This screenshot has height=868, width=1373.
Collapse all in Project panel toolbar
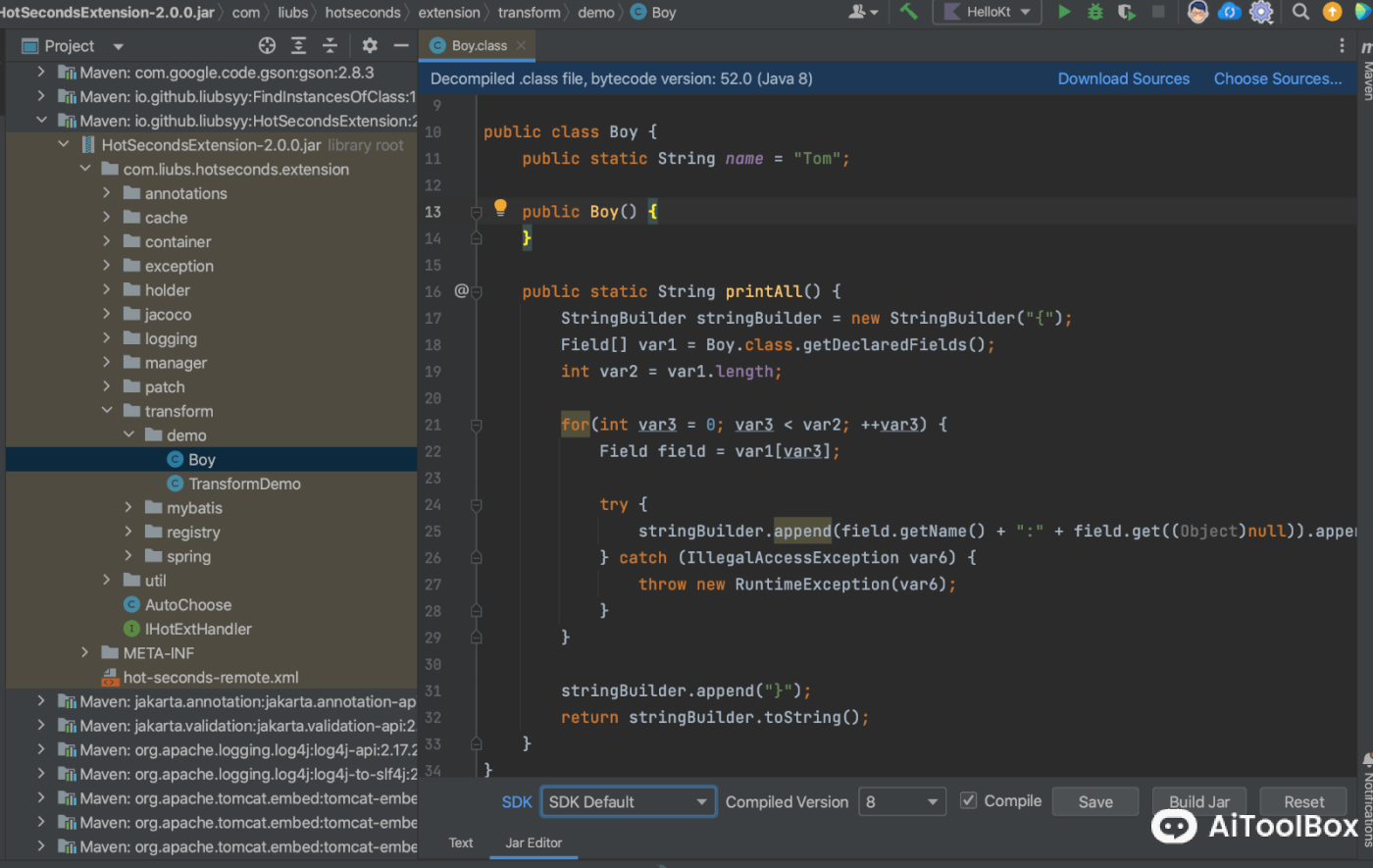point(331,45)
